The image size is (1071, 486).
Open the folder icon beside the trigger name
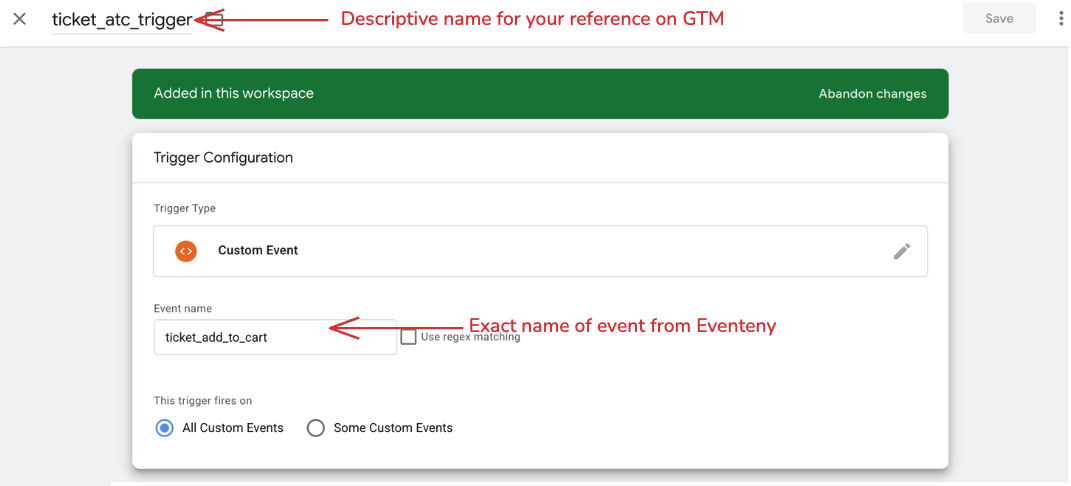(x=214, y=19)
